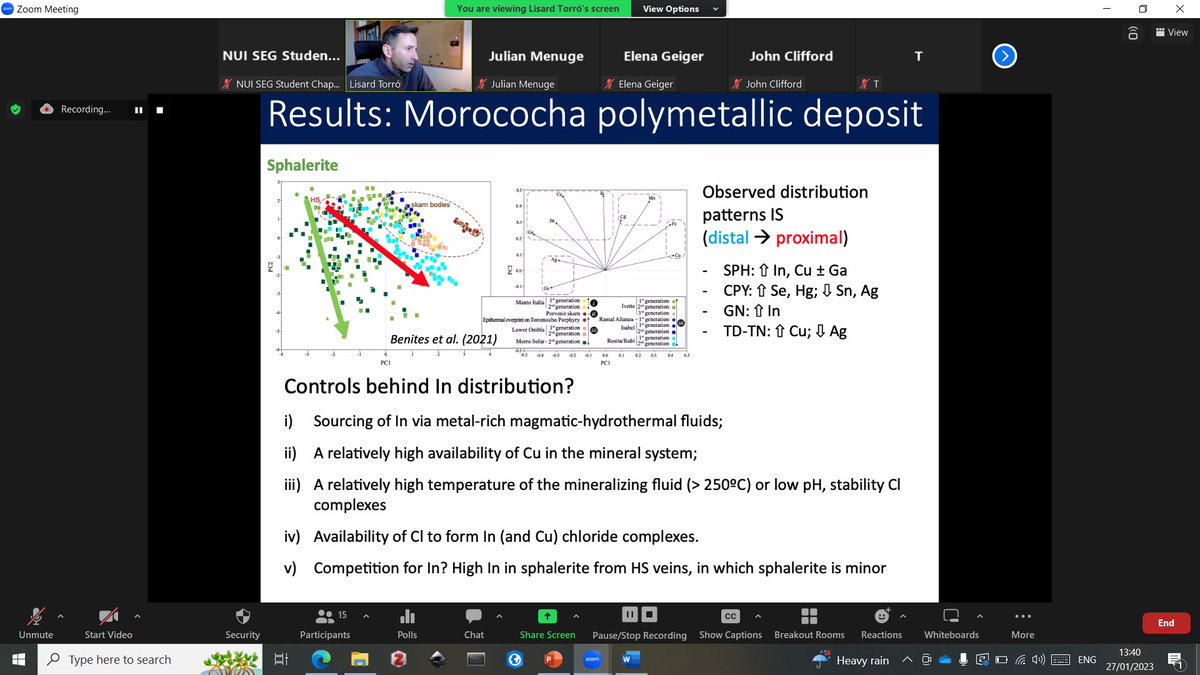Open the Windows Start menu
The height and width of the screenshot is (675, 1200).
17,660
